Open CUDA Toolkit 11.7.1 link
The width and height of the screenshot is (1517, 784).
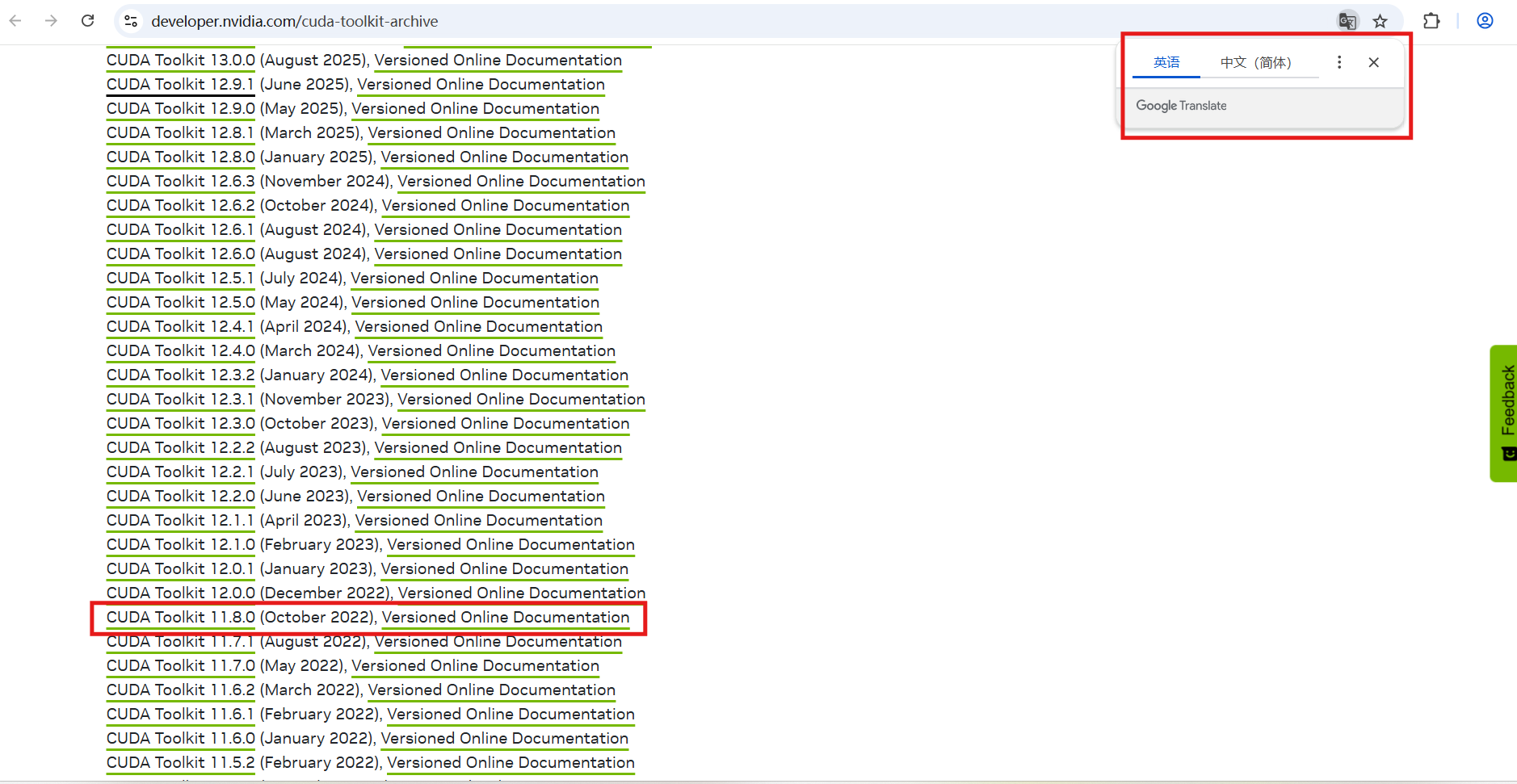point(181,641)
